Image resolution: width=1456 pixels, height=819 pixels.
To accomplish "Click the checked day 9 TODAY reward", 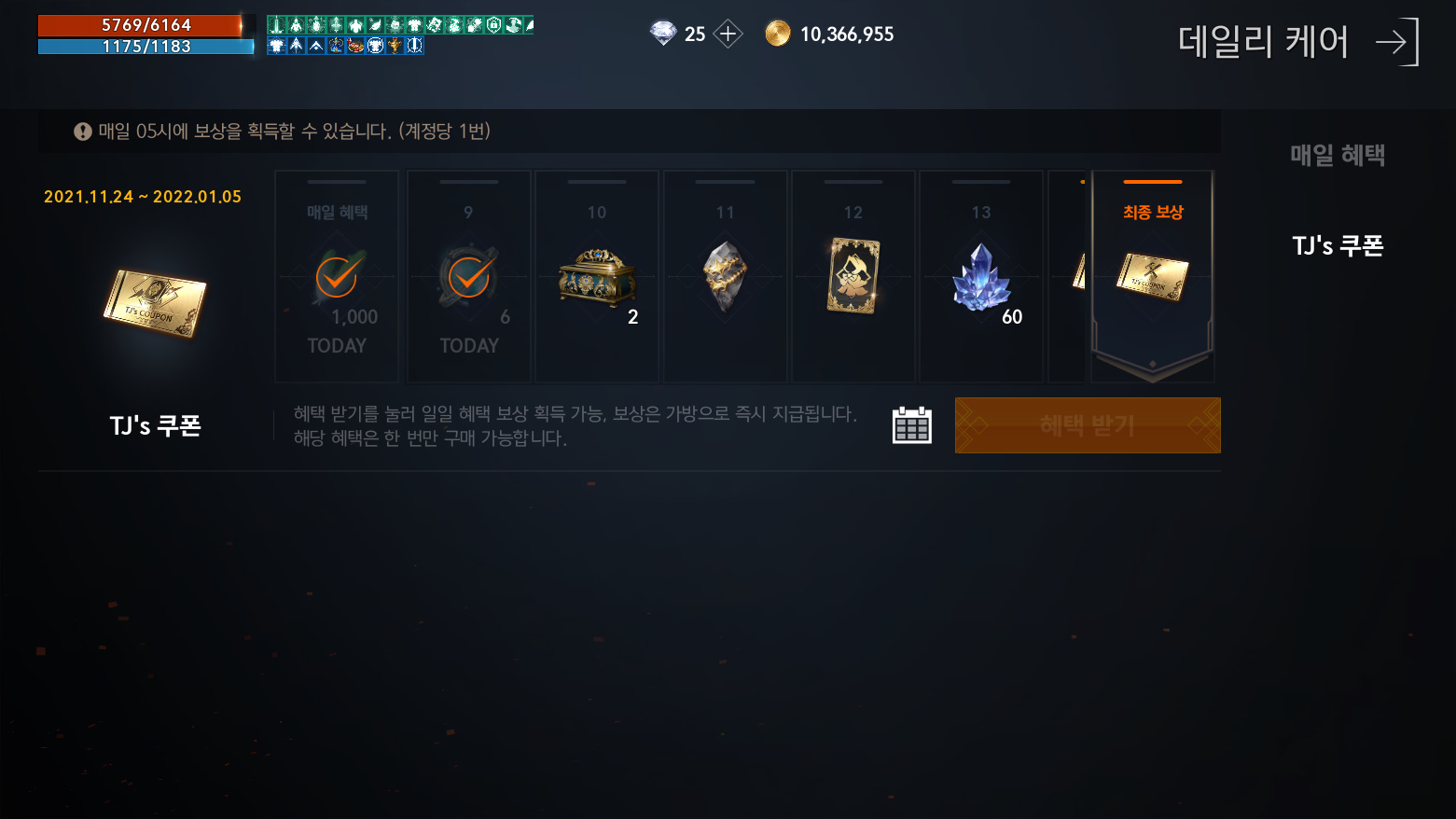I will (x=469, y=276).
